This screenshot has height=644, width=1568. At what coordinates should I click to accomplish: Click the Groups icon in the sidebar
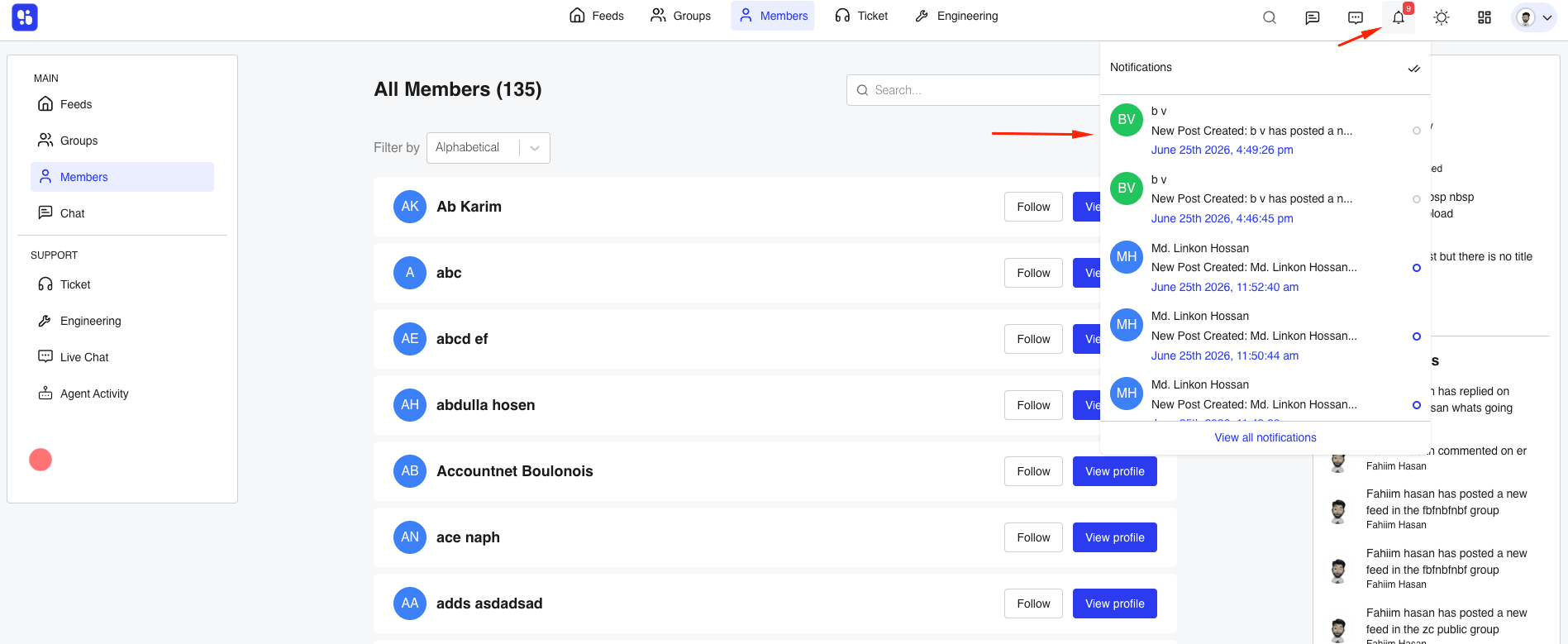click(45, 140)
